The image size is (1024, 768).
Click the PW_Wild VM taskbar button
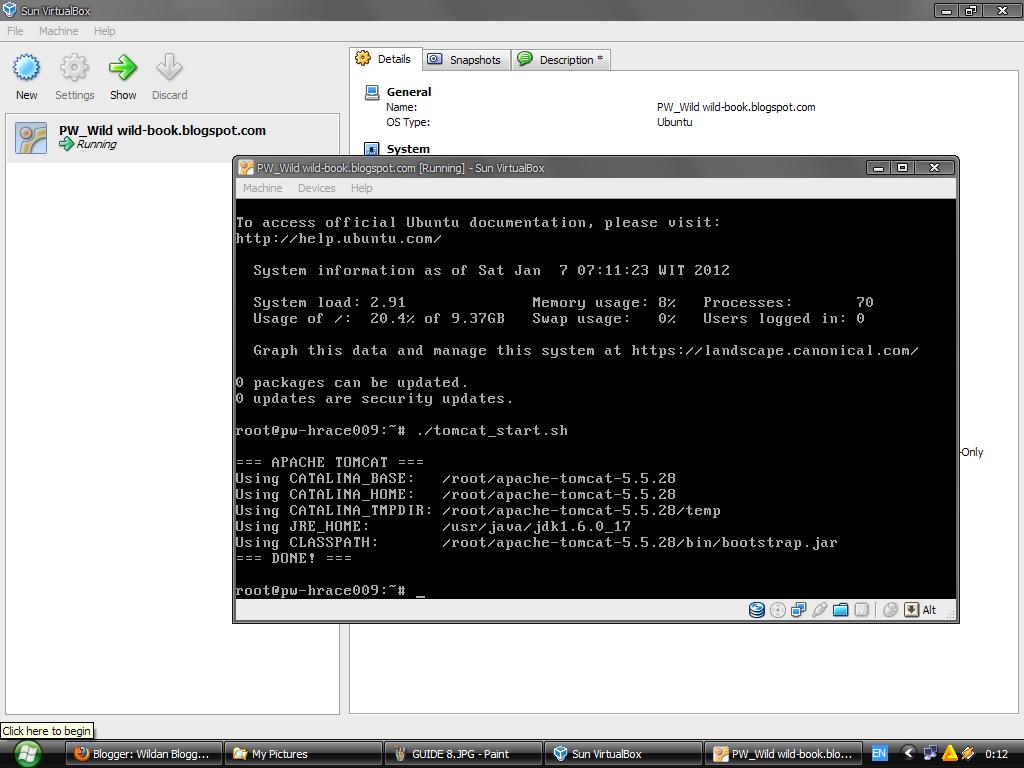coord(784,754)
